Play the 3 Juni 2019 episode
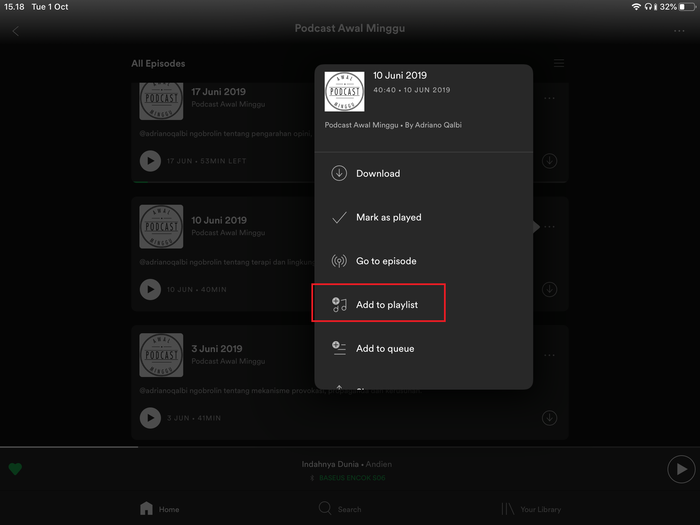 tap(150, 418)
